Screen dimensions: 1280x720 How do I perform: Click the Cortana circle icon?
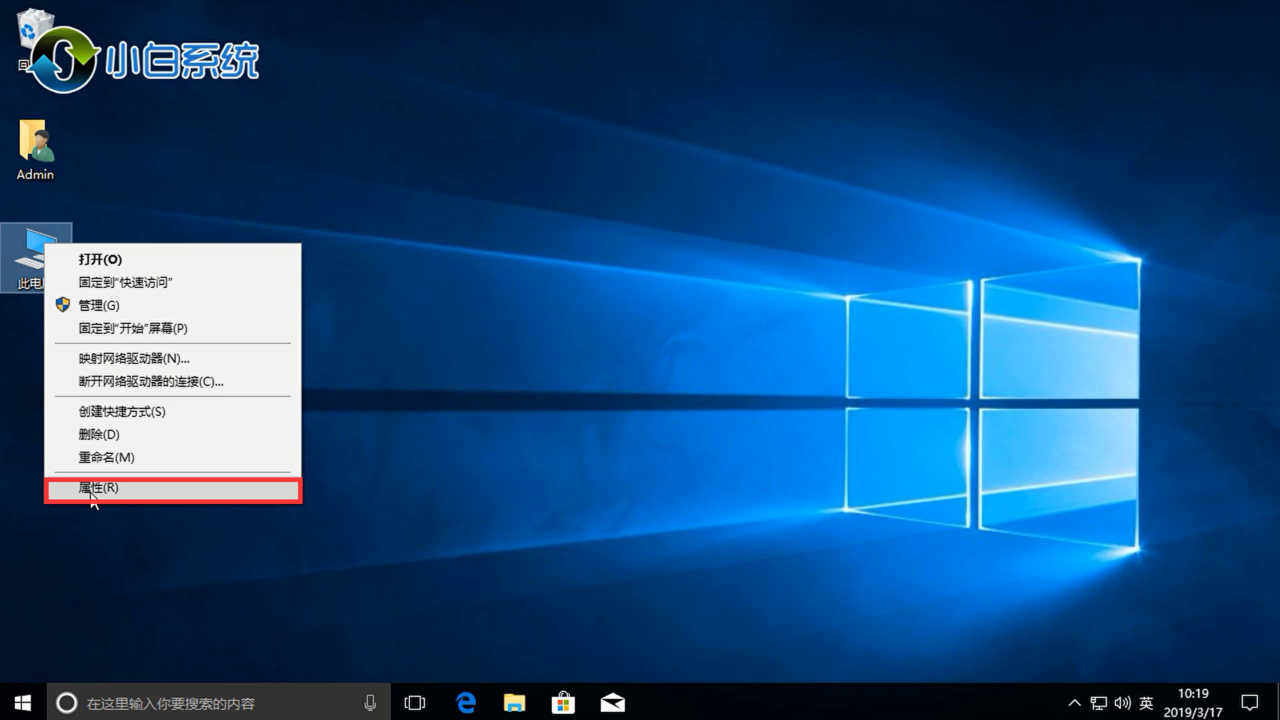point(66,703)
